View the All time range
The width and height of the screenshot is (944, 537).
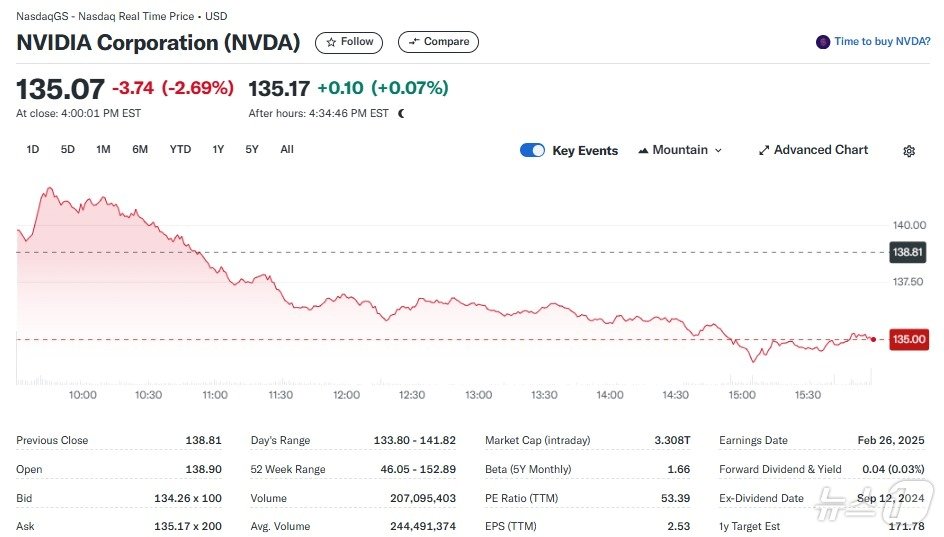pos(287,149)
